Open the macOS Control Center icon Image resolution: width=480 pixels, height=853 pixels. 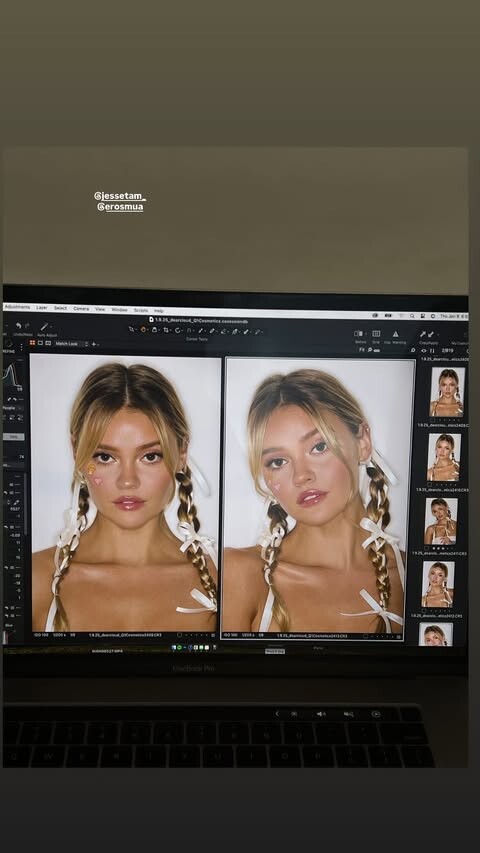click(422, 316)
